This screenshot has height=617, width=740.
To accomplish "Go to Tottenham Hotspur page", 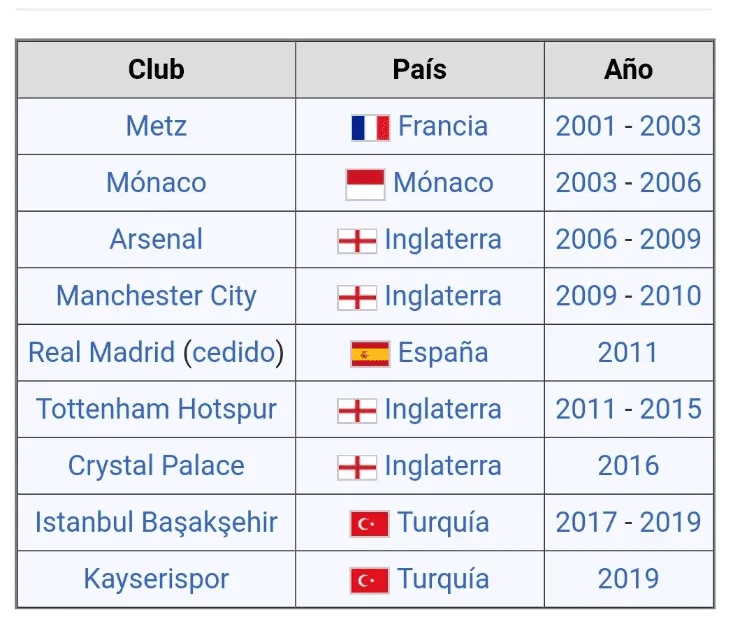I will pyautogui.click(x=156, y=409).
